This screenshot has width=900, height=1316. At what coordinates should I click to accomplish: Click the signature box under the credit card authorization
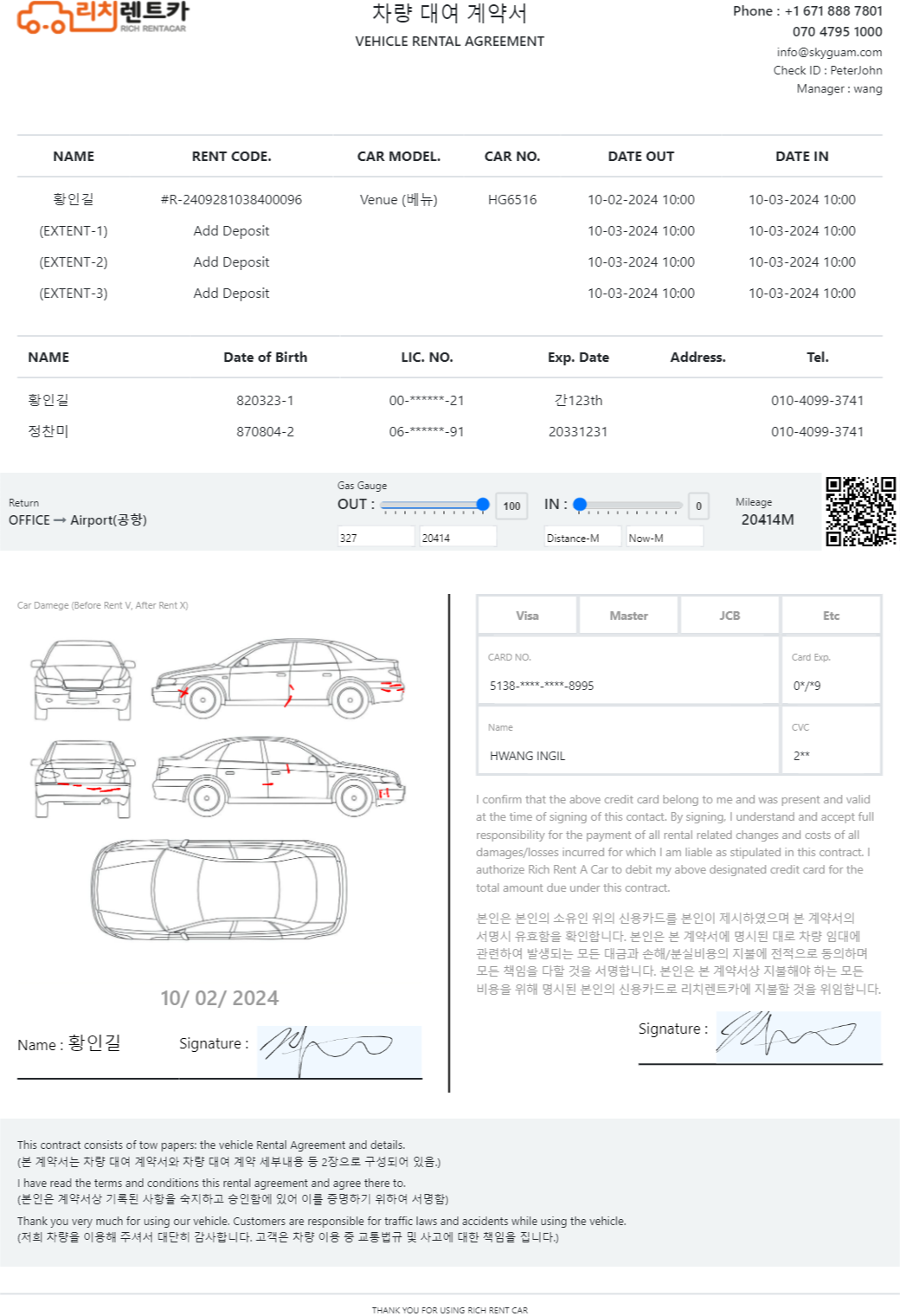799,1036
